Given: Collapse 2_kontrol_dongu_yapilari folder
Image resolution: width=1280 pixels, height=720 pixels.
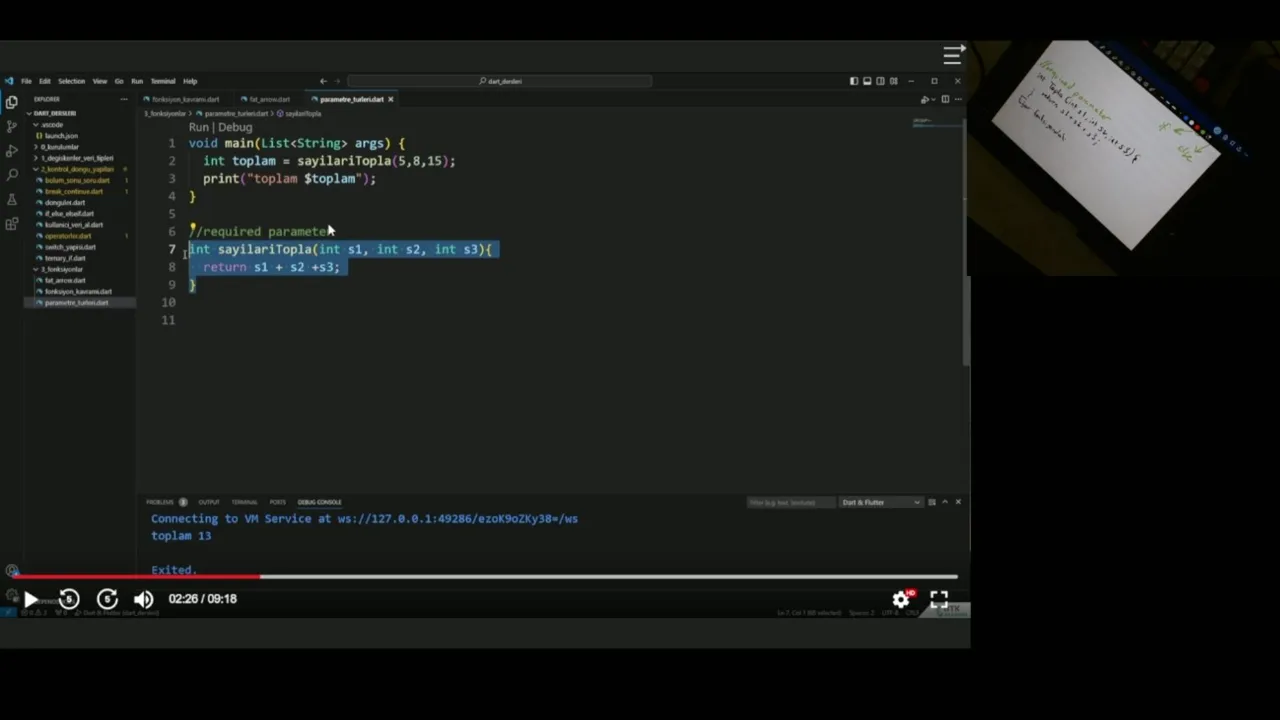Looking at the screenshot, I should [77, 169].
